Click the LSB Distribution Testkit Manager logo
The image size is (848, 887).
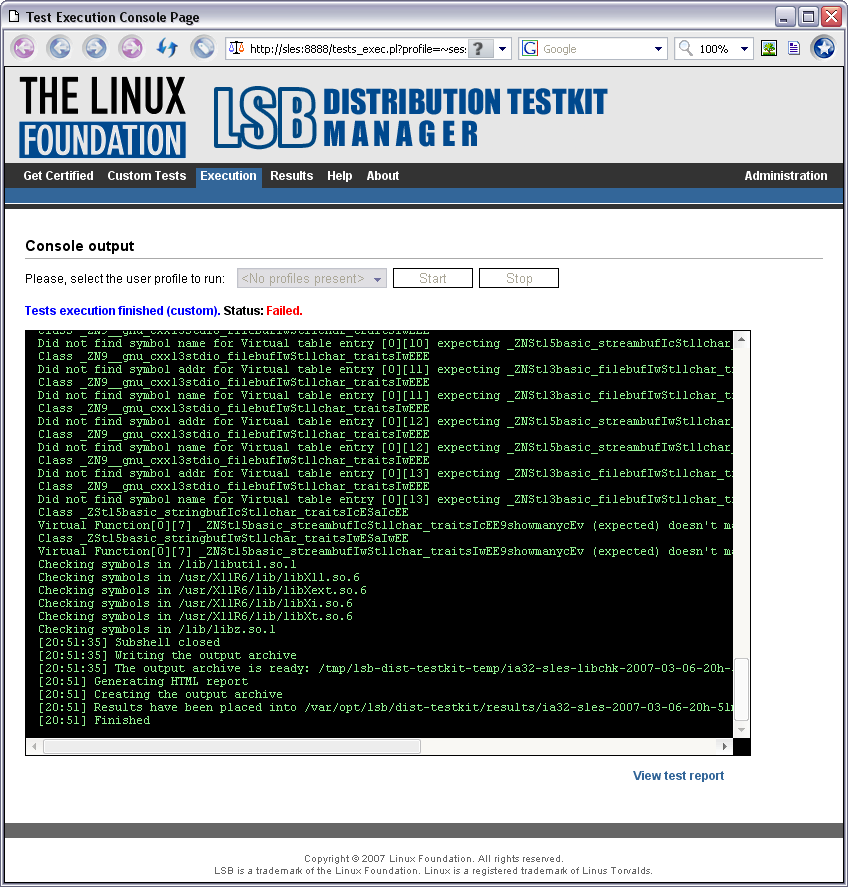tap(410, 117)
